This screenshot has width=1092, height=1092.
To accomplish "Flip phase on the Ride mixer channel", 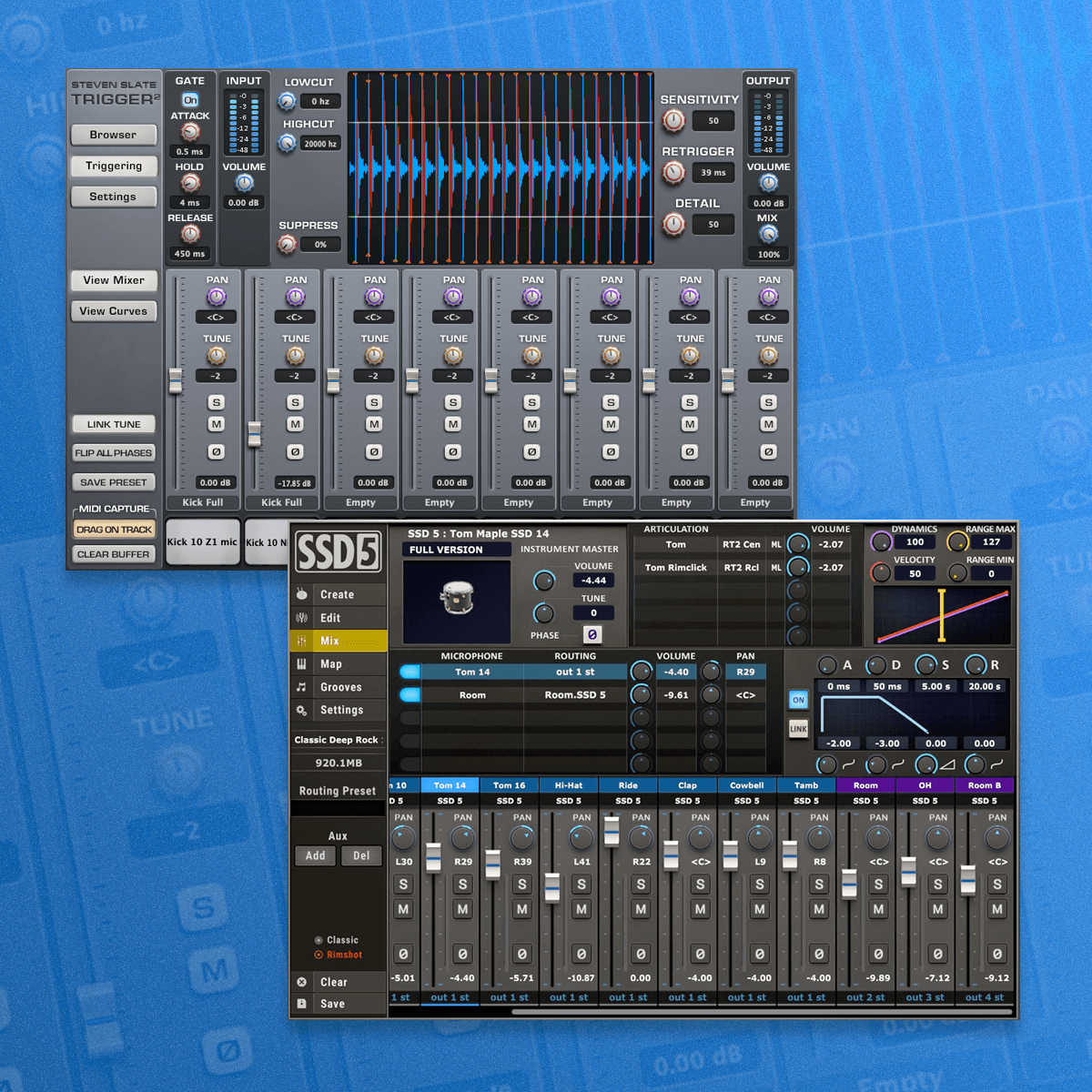I will pyautogui.click(x=641, y=954).
